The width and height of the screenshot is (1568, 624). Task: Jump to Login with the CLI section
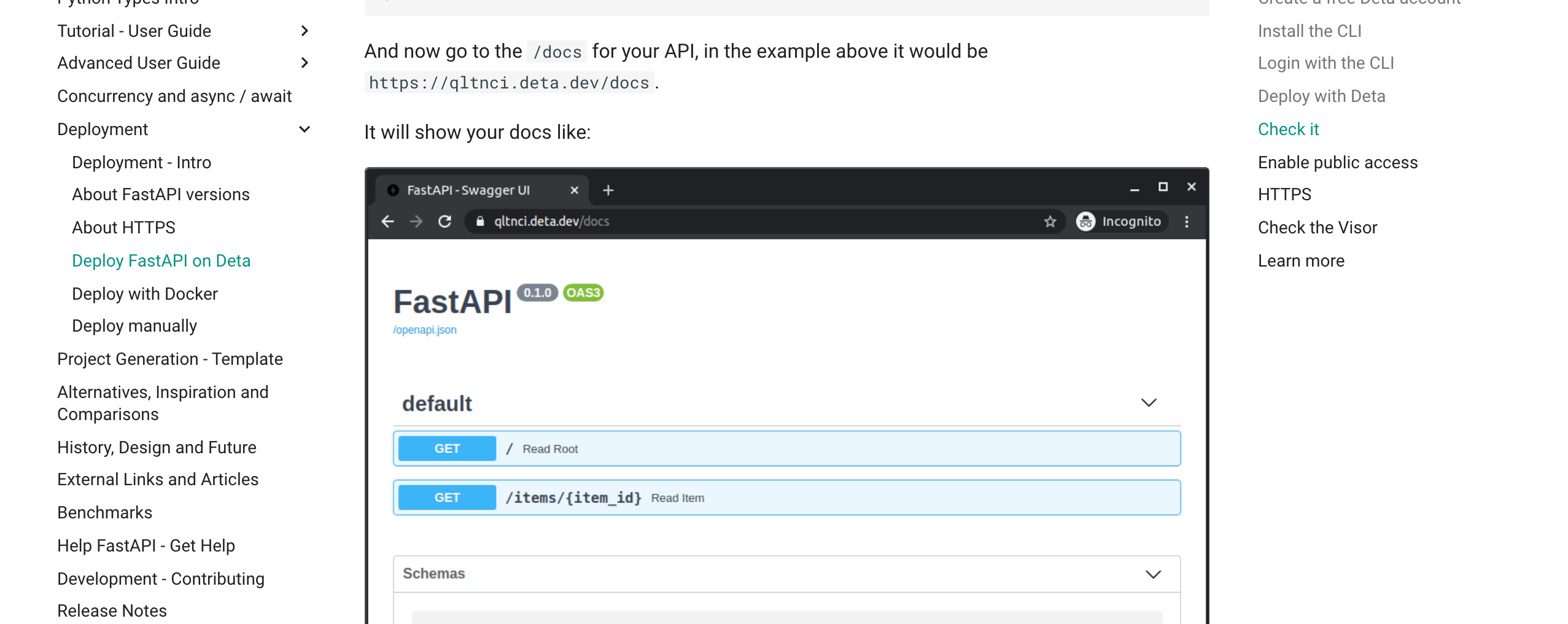pyautogui.click(x=1325, y=63)
